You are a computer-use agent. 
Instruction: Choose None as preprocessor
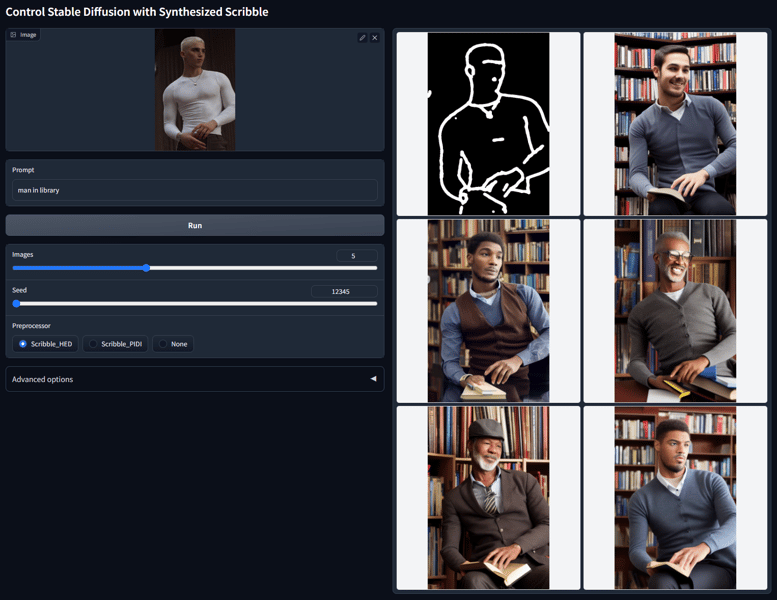tap(163, 344)
